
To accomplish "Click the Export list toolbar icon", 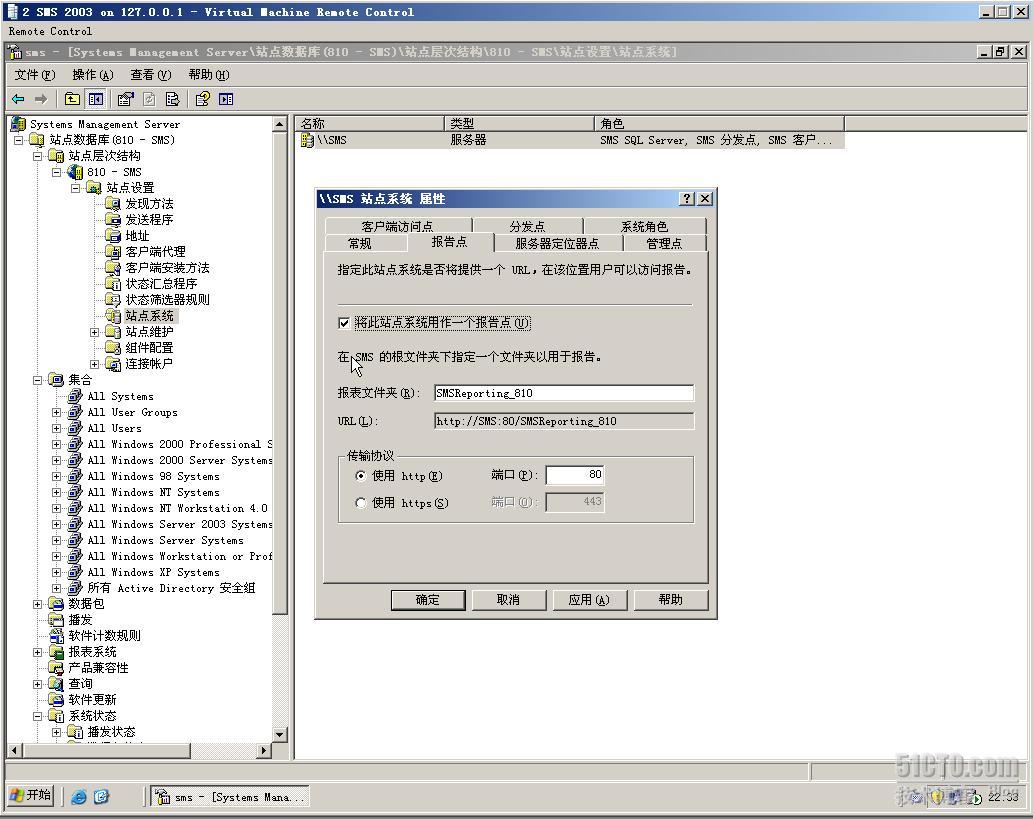I will coord(173,99).
